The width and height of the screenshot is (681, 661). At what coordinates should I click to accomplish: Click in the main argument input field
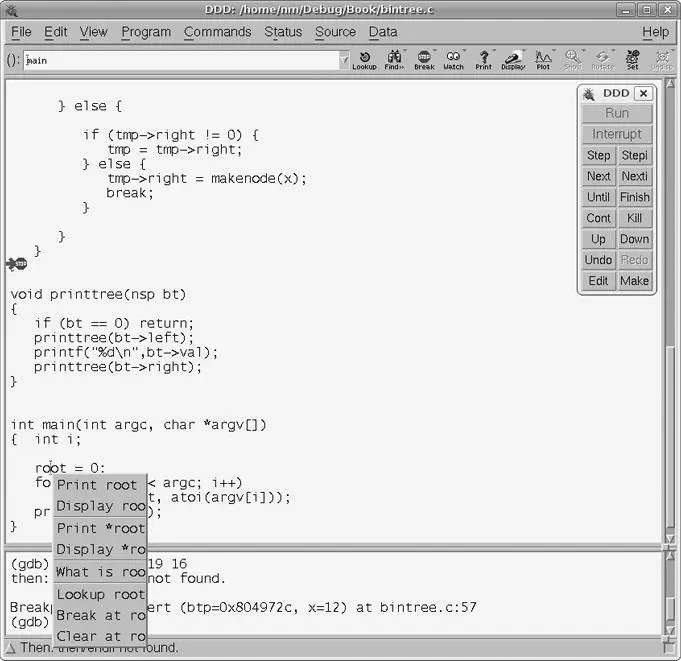click(180, 61)
